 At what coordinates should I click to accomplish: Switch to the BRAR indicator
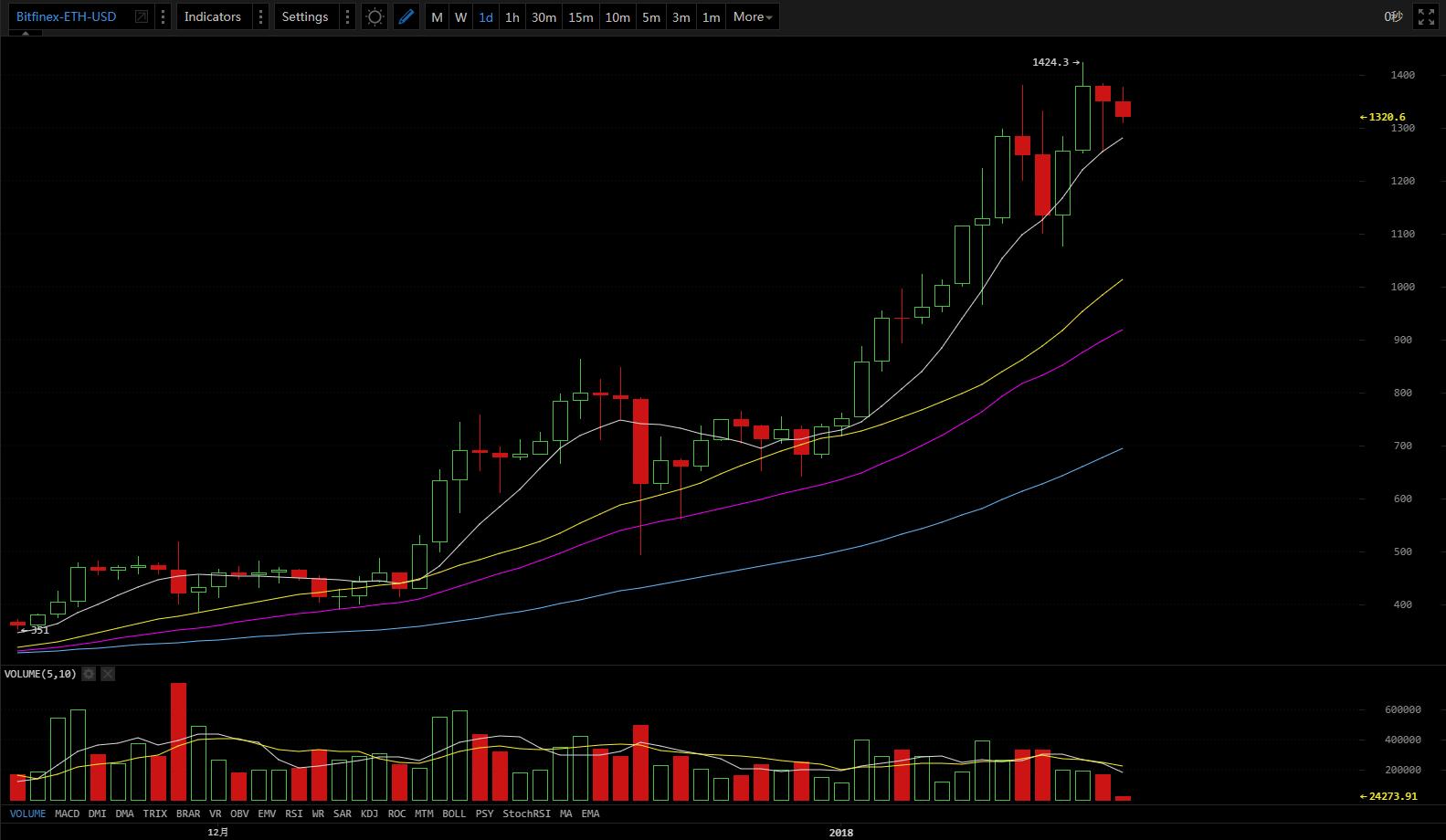pos(188,814)
